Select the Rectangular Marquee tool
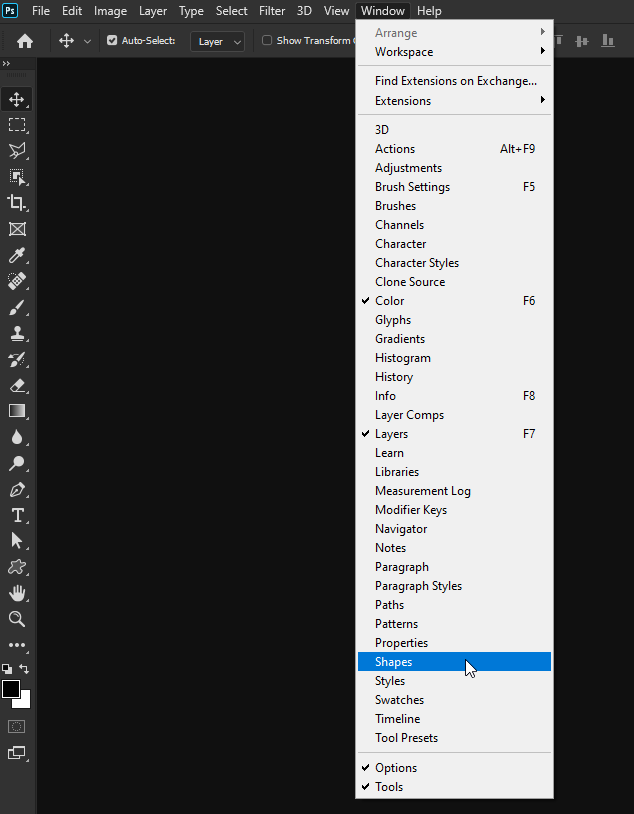634x814 pixels. coord(17,125)
